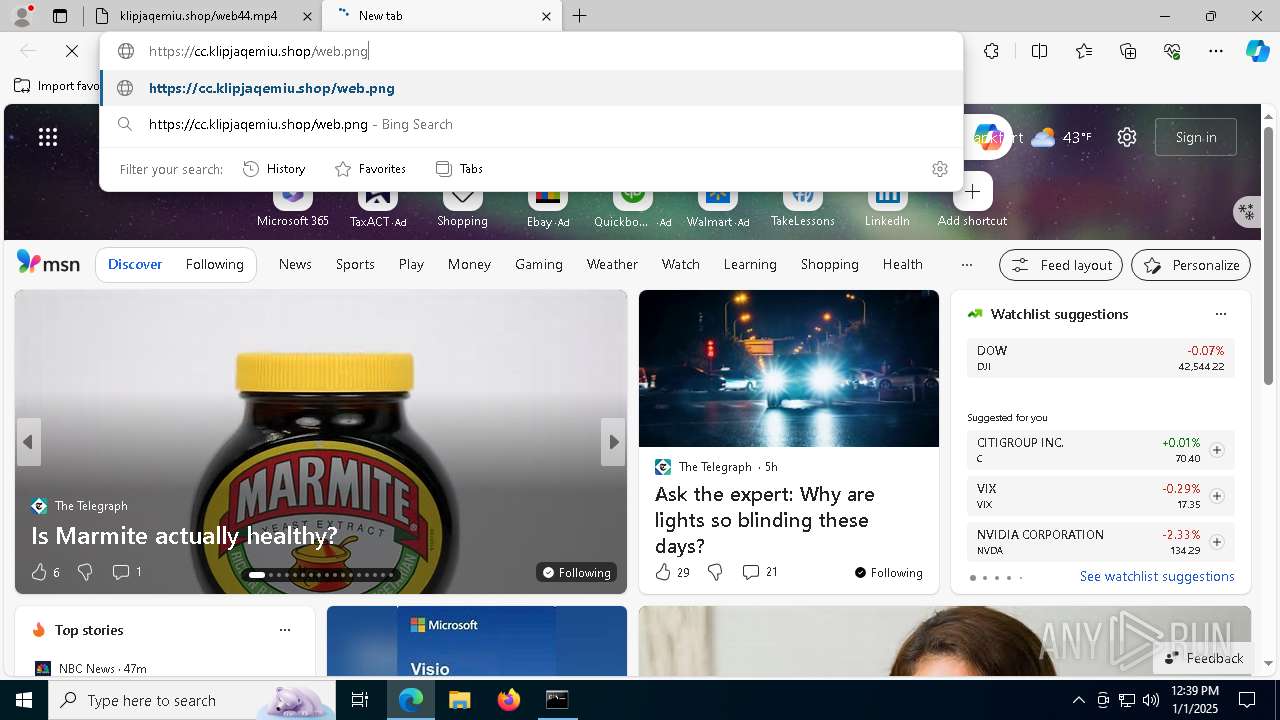Open the Walmart ad shortcut tile

click(717, 206)
